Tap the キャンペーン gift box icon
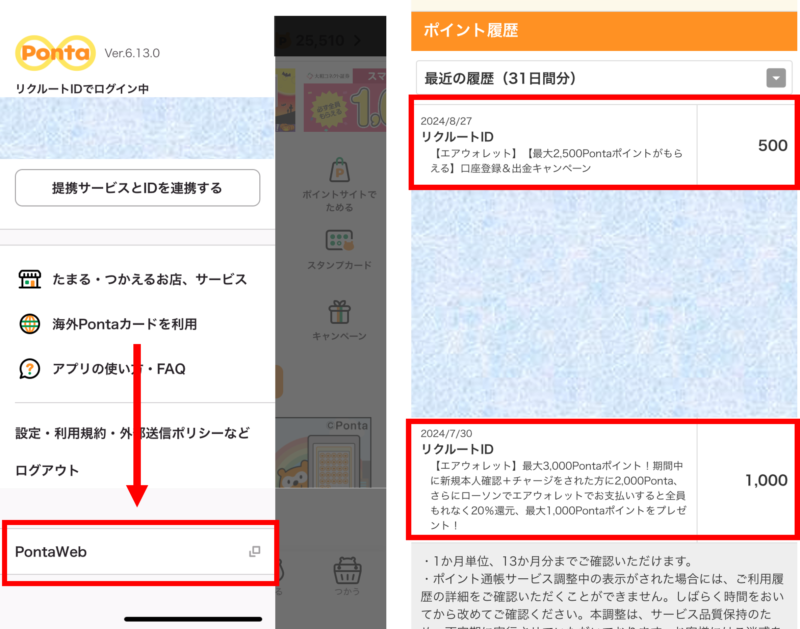Screen dimensions: 800x629 (x=339, y=312)
